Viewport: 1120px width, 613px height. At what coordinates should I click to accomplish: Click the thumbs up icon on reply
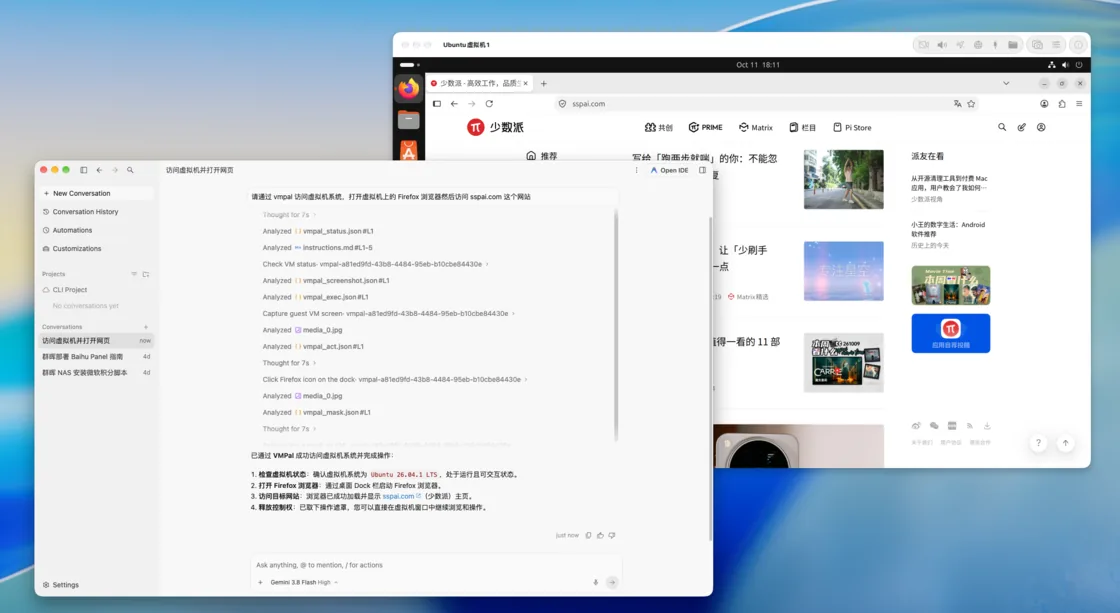600,535
